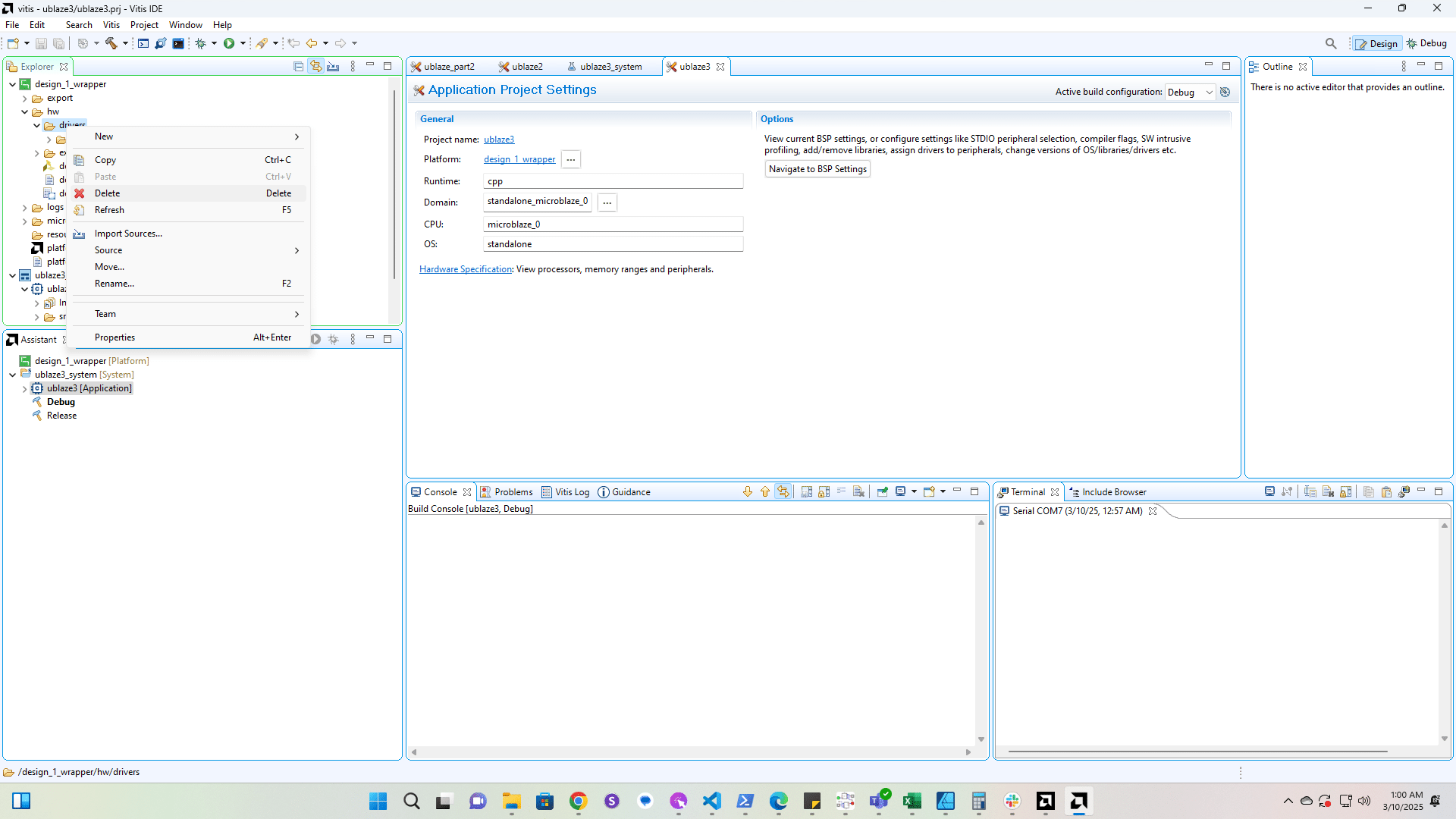1456x819 pixels.
Task: Switch to the Debug perspective
Action: pos(1426,43)
